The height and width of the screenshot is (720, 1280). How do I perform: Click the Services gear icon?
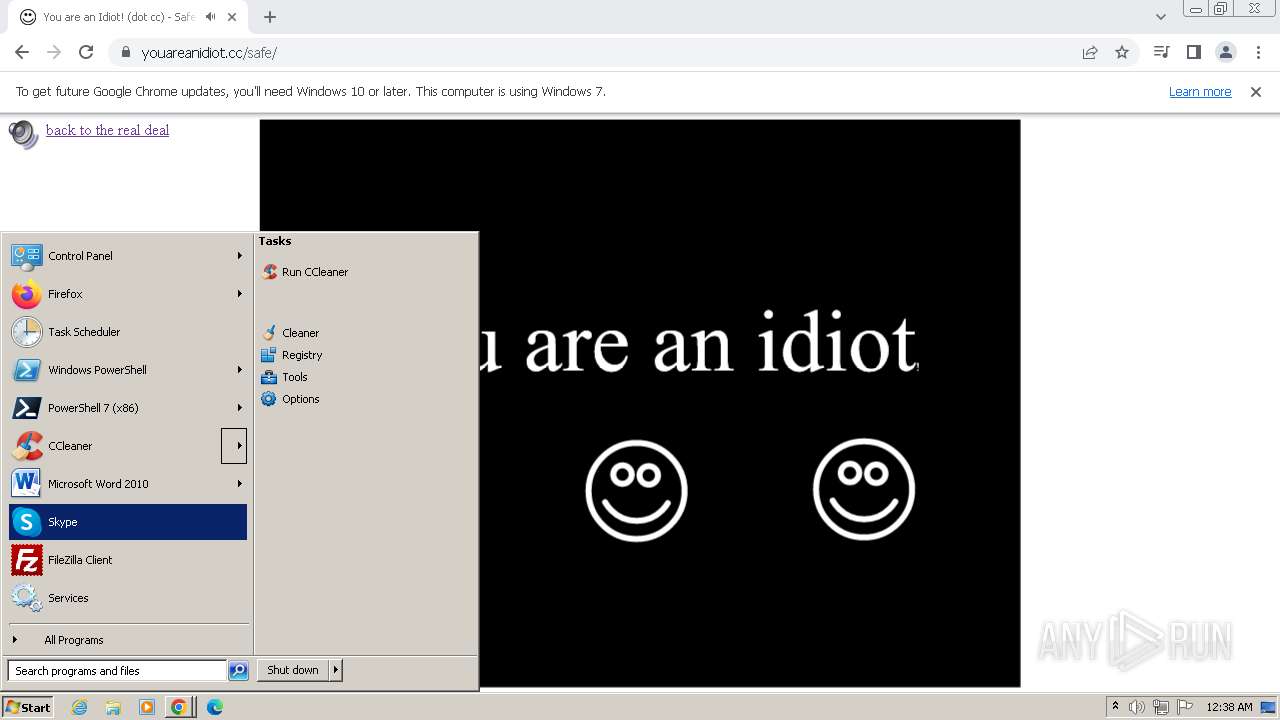(x=27, y=598)
